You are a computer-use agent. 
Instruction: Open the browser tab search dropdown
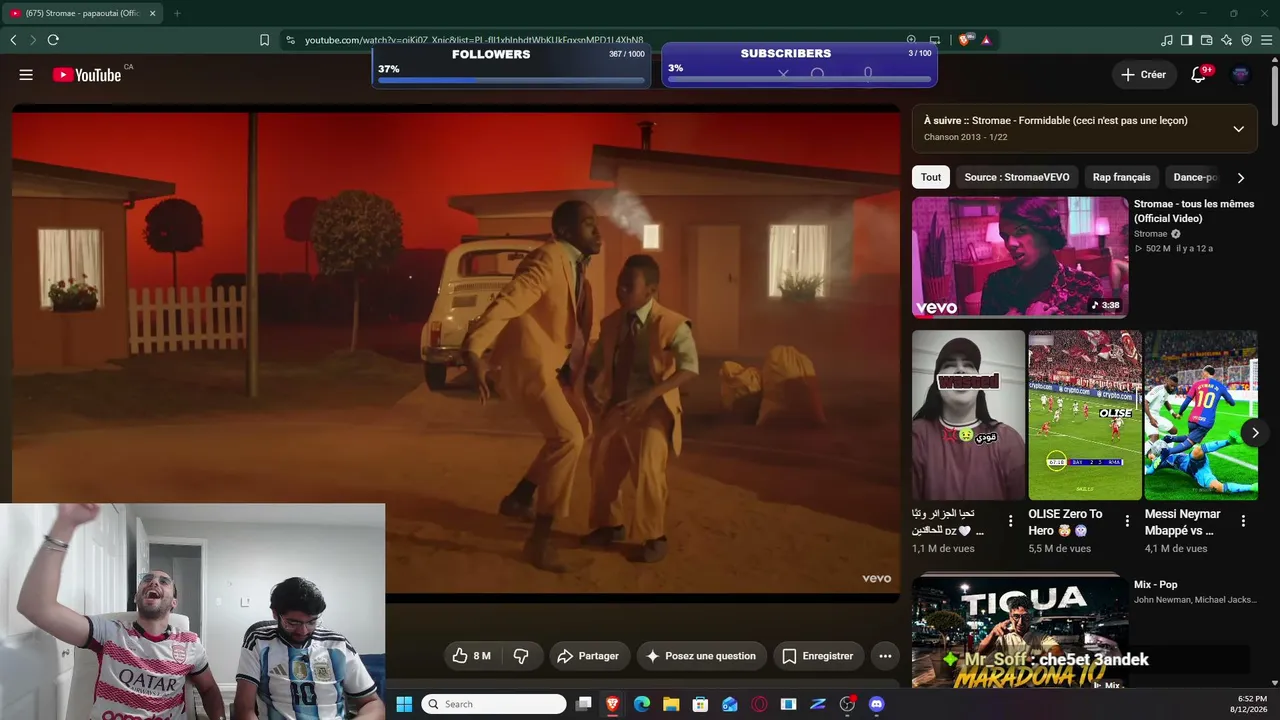pos(1179,13)
